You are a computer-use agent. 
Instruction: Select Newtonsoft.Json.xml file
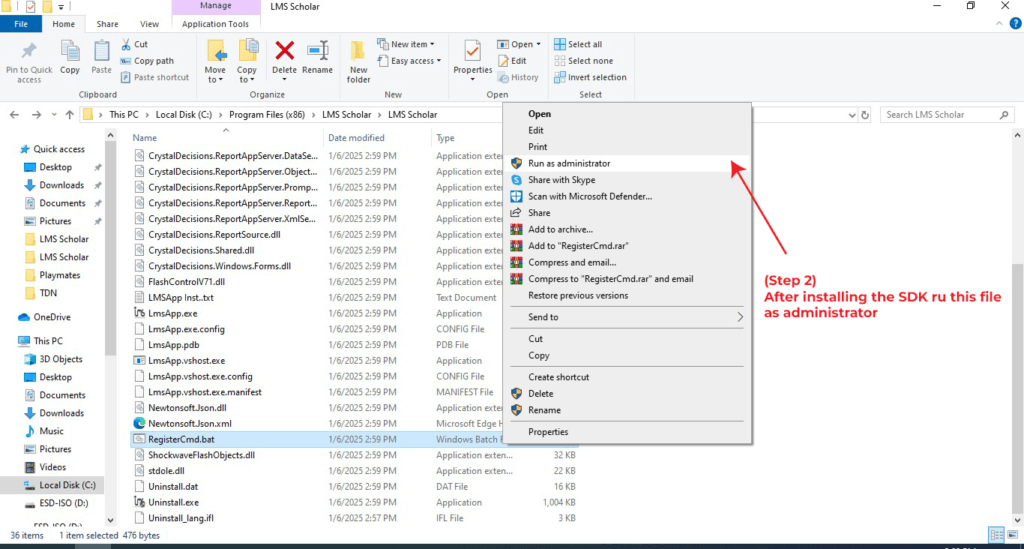[x=189, y=424]
